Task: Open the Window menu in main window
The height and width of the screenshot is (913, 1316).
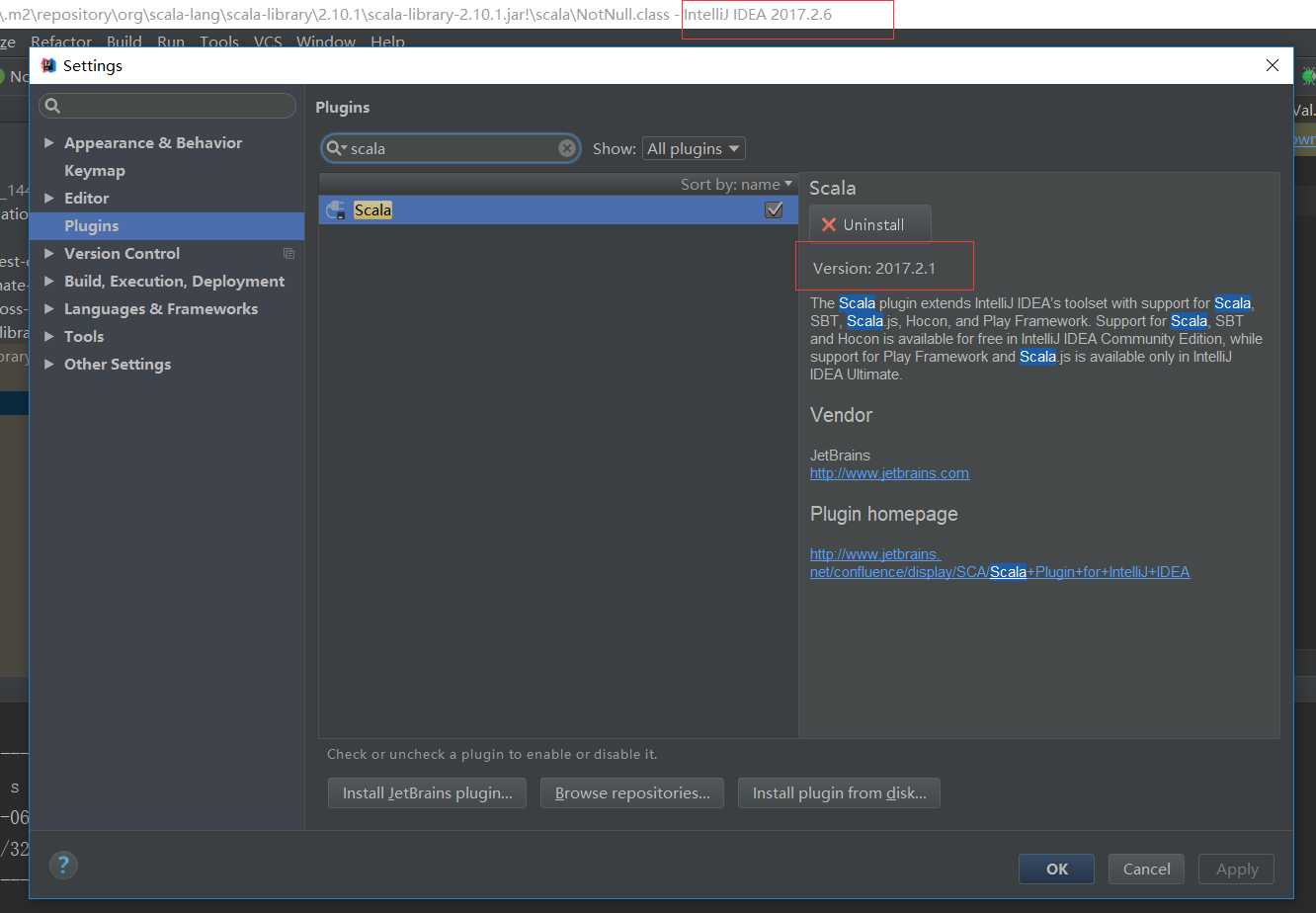Action: click(x=326, y=41)
